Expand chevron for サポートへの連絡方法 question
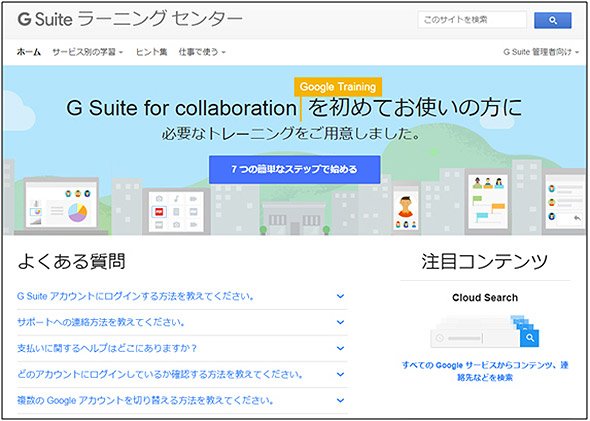 340,322
